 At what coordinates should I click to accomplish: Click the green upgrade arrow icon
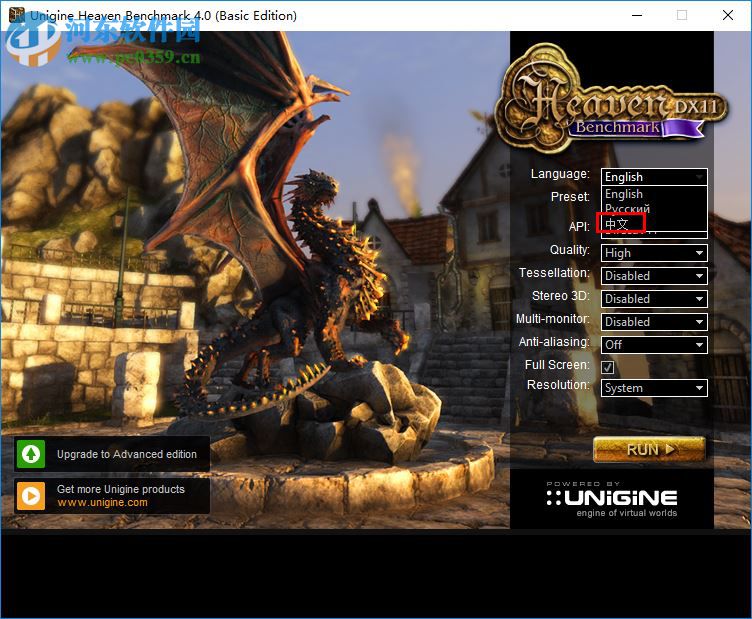[31, 454]
